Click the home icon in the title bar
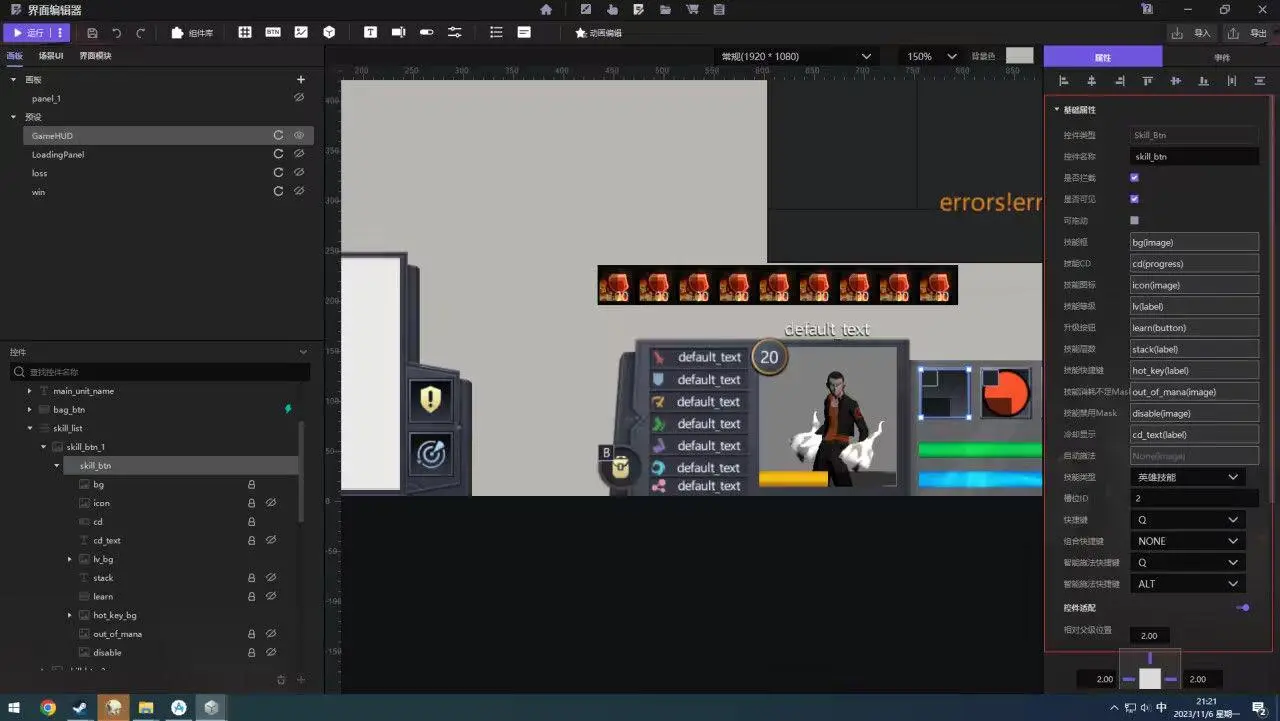 coord(546,9)
